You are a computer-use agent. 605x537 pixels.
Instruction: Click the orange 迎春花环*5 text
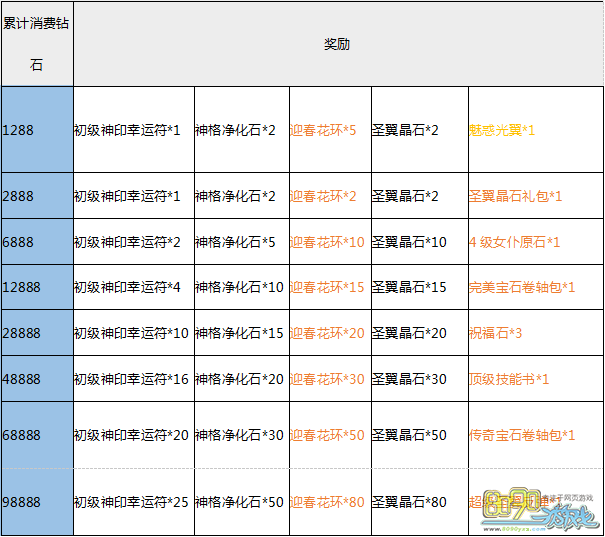(323, 130)
